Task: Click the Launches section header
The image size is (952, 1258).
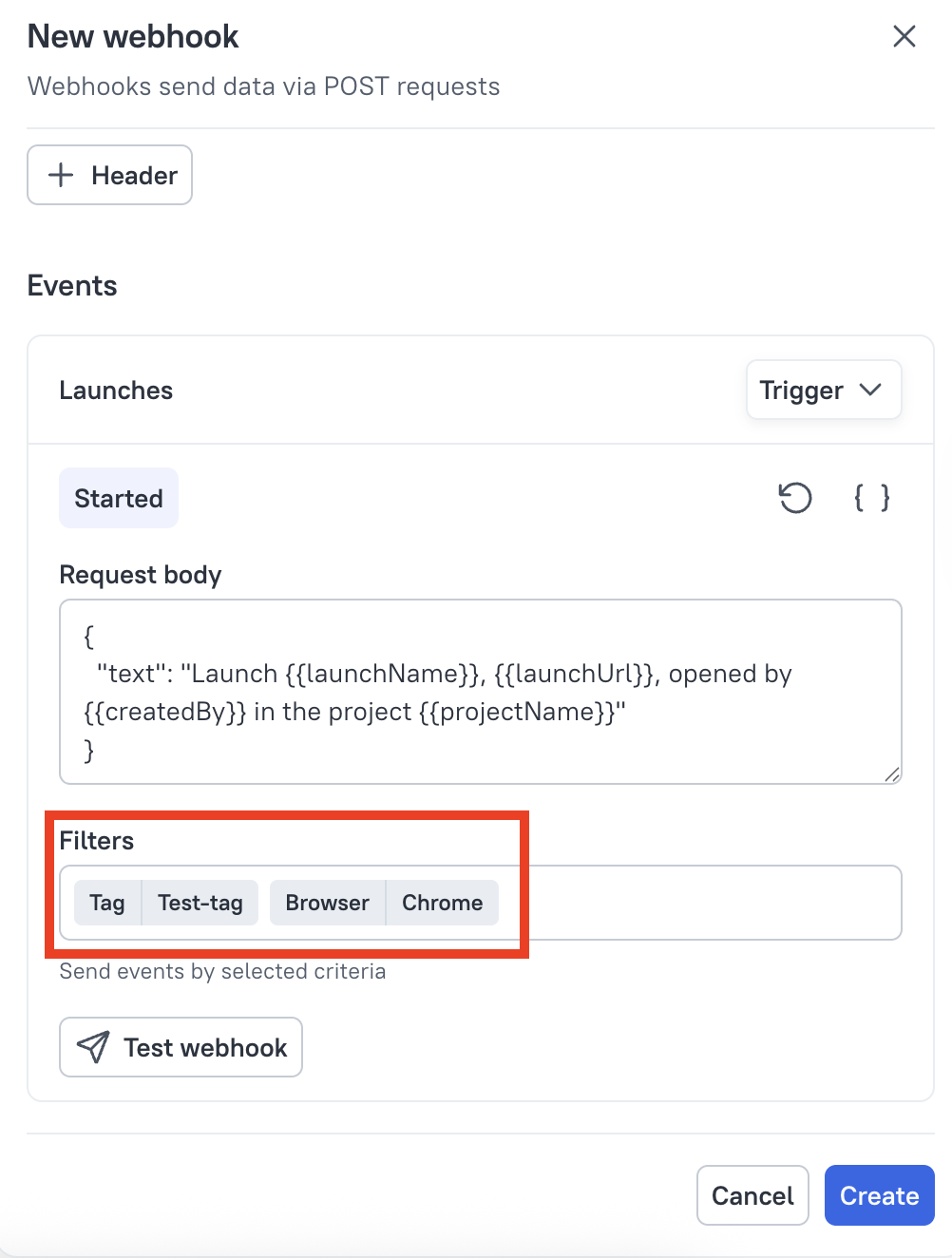Action: 116,391
